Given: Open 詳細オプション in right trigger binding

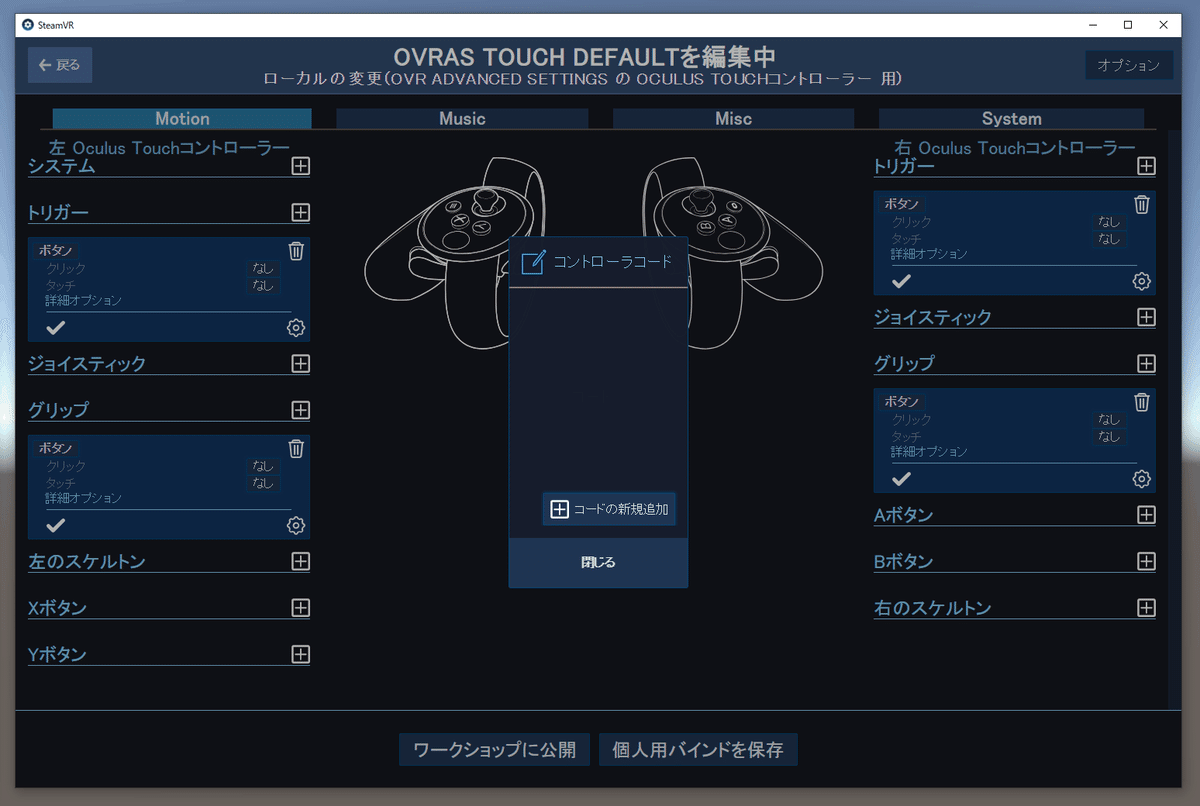Looking at the screenshot, I should (929, 254).
